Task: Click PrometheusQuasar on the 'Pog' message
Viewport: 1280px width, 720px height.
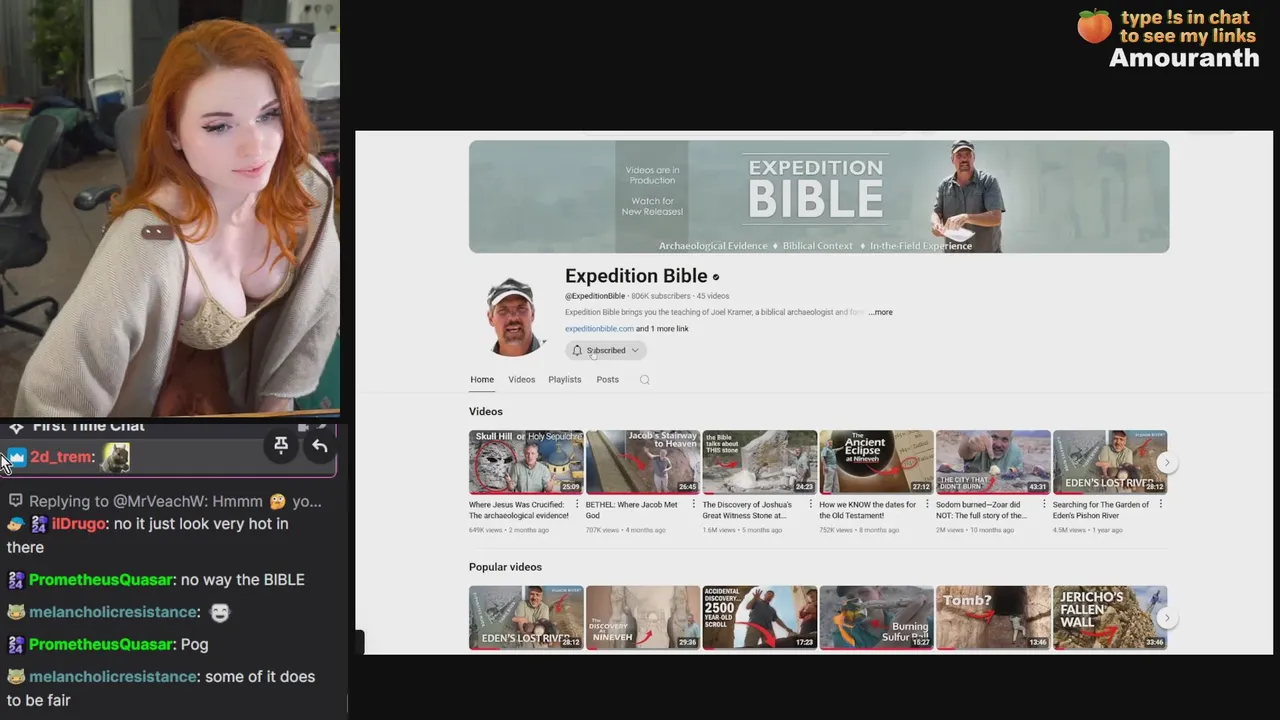Action: coord(101,645)
